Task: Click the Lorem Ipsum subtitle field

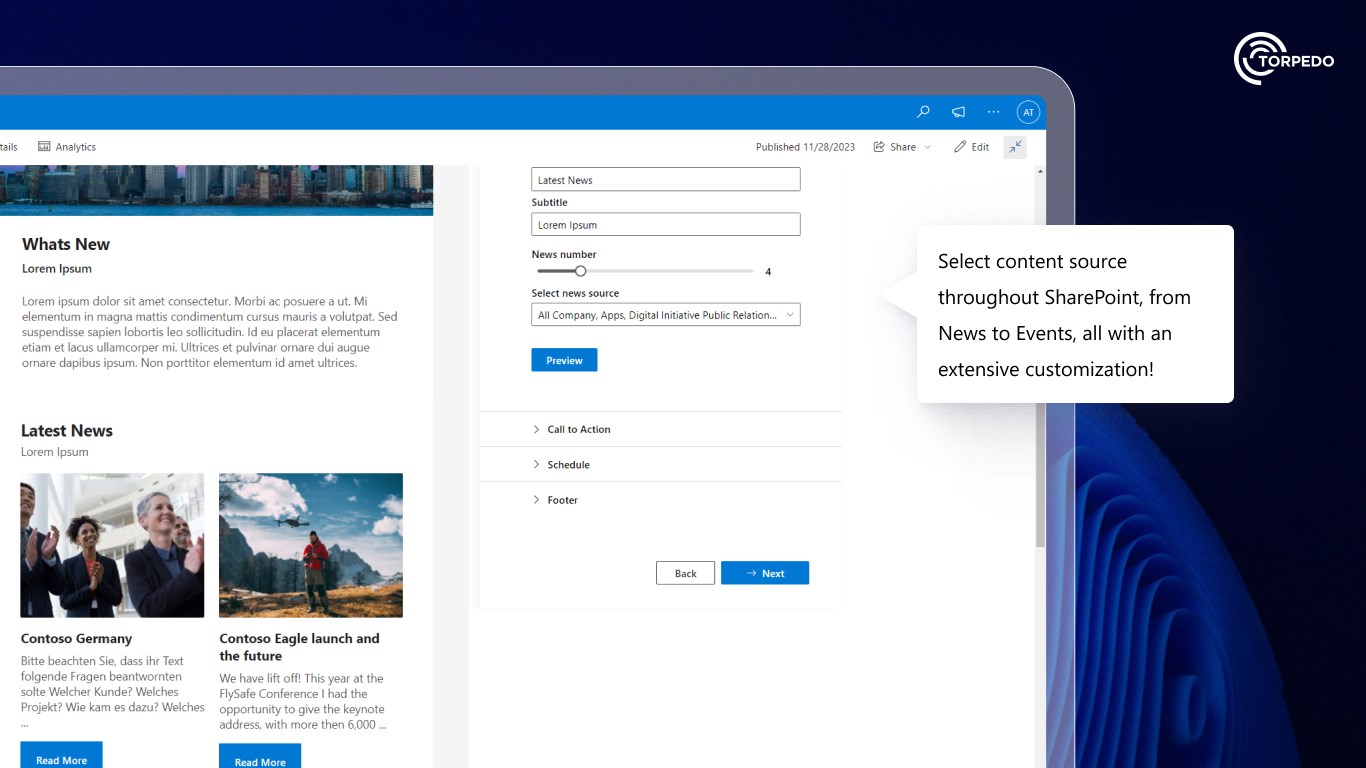Action: coord(666,225)
